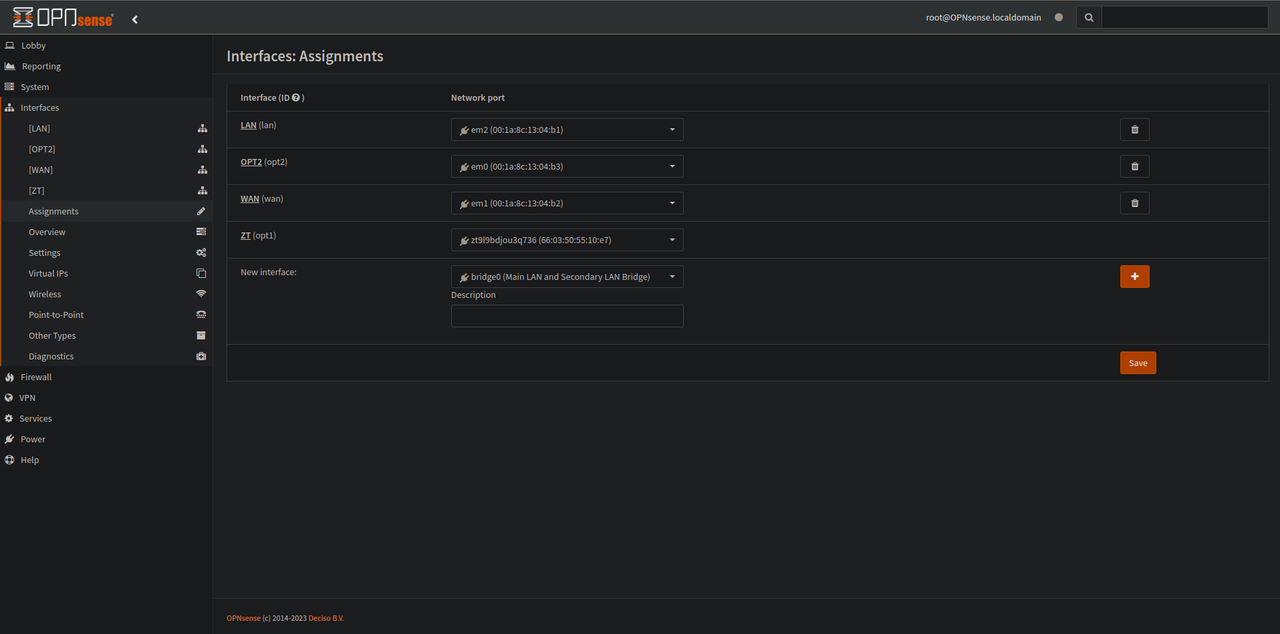
Task: Click the Reporting chart icon
Action: pyautogui.click(x=10, y=66)
